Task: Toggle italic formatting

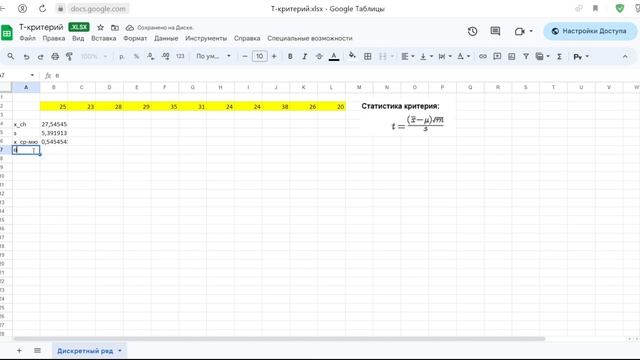Action: coord(304,56)
